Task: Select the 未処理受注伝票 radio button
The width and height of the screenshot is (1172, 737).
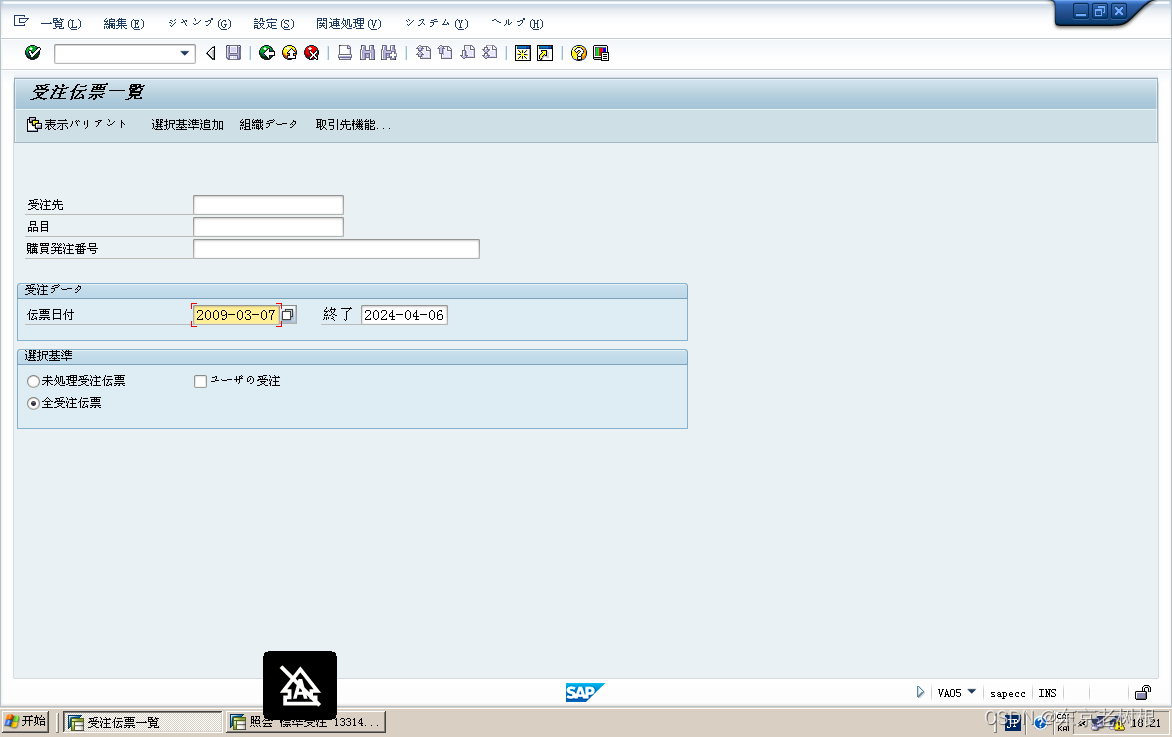Action: 33,381
